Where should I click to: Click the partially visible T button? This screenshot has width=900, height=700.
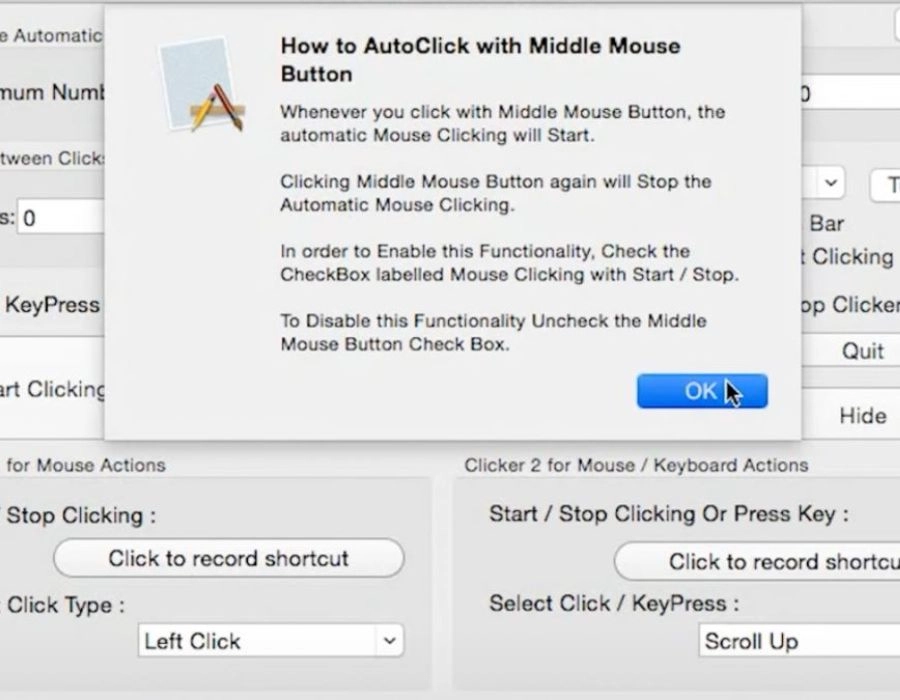pos(887,185)
